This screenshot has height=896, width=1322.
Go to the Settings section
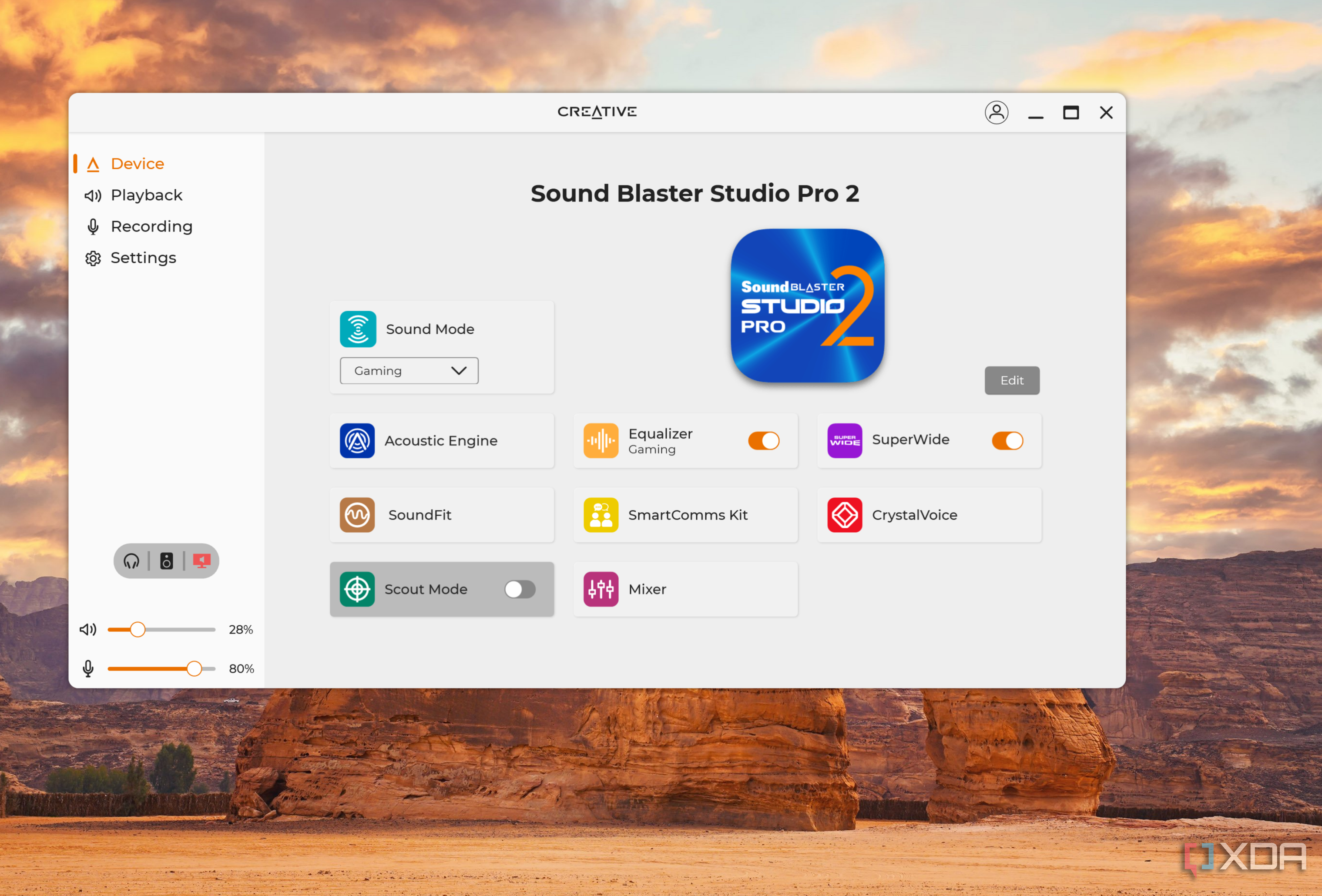pyautogui.click(x=143, y=258)
